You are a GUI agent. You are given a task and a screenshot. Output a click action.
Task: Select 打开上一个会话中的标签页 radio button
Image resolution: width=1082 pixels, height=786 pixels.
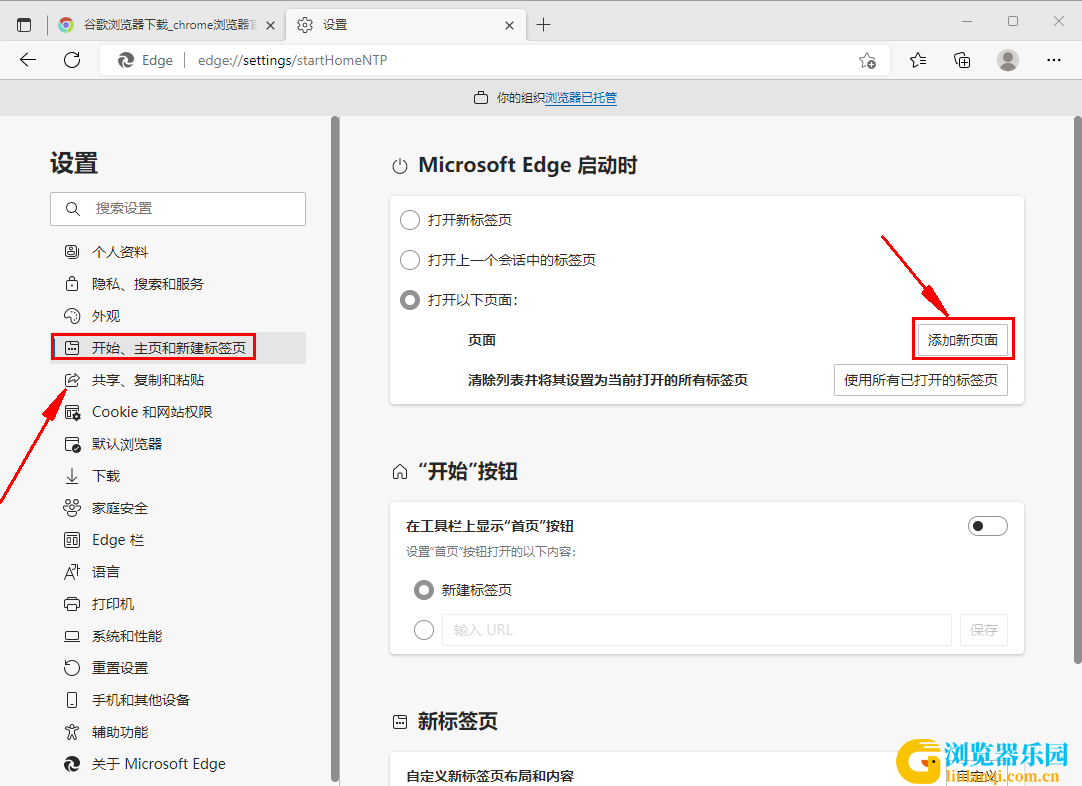[x=410, y=260]
